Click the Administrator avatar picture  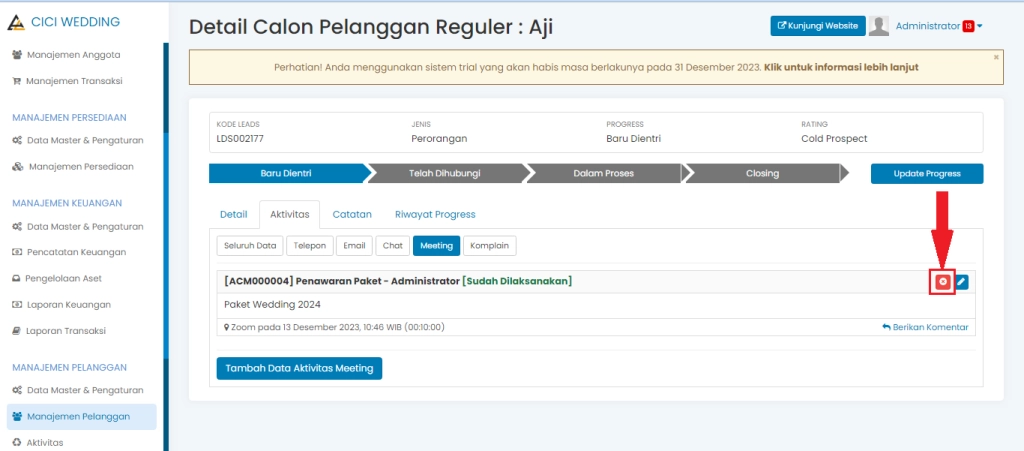(879, 26)
